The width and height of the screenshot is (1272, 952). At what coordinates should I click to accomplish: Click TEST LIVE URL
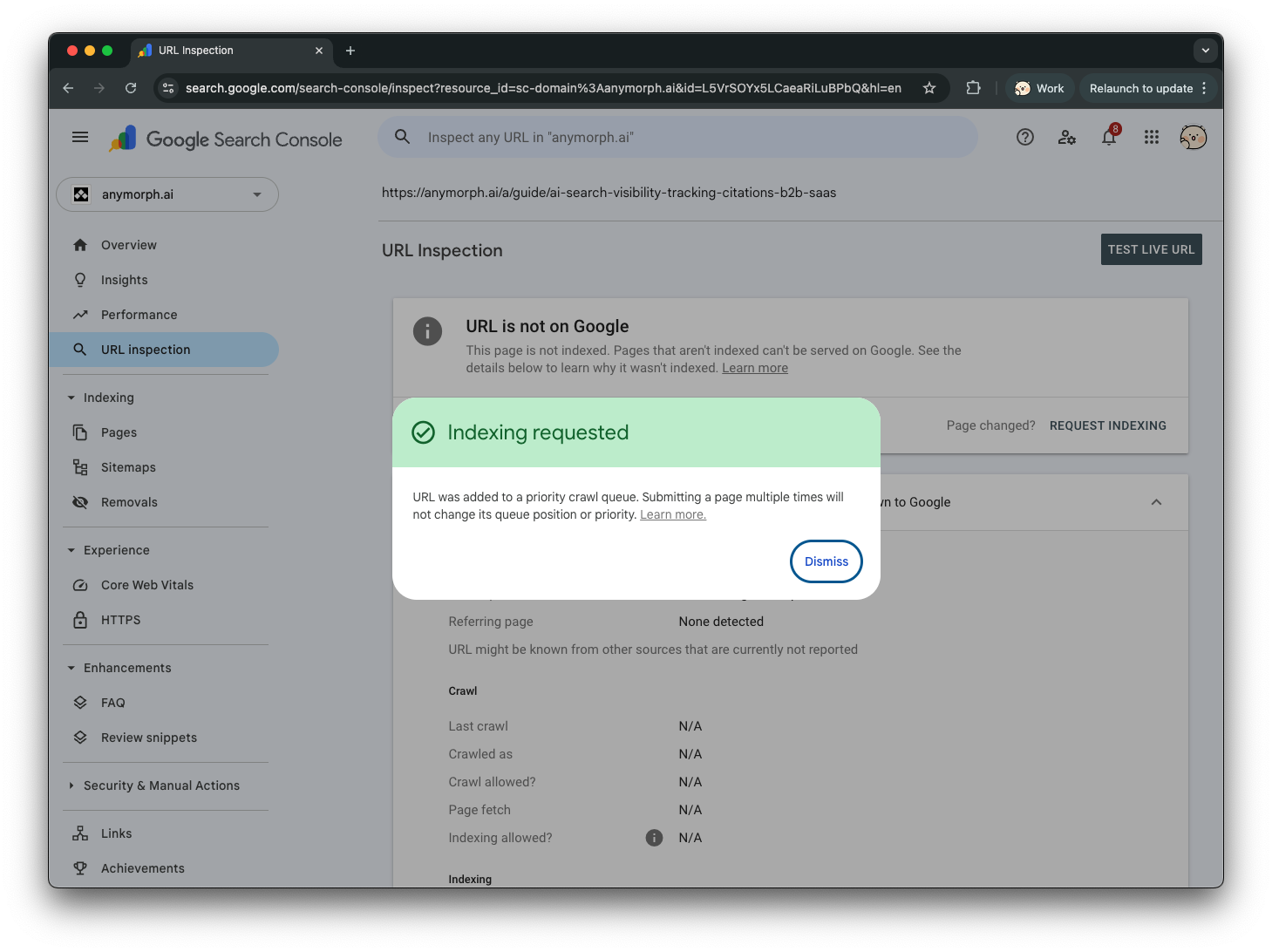tap(1150, 249)
